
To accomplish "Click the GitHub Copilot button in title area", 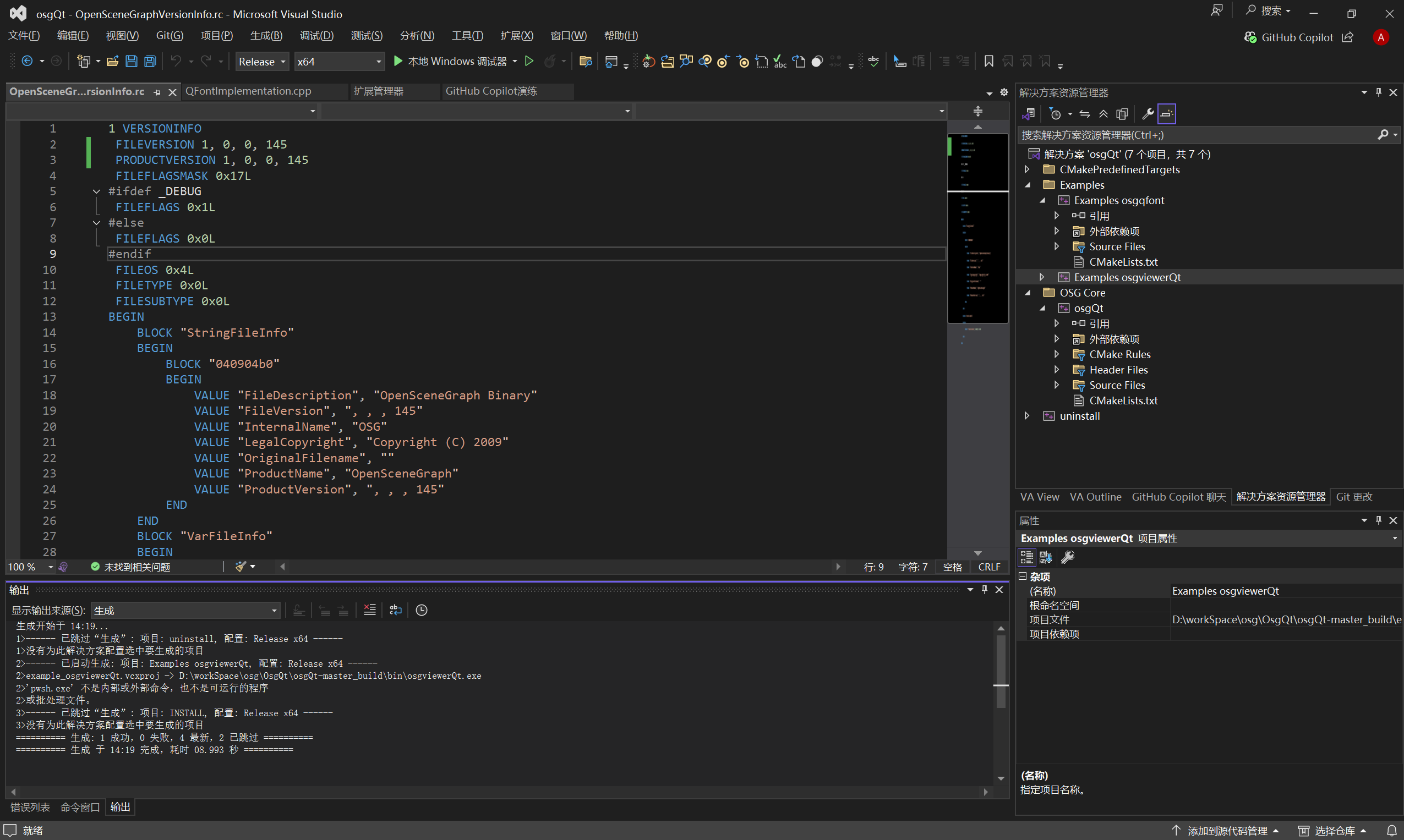I will [1288, 37].
